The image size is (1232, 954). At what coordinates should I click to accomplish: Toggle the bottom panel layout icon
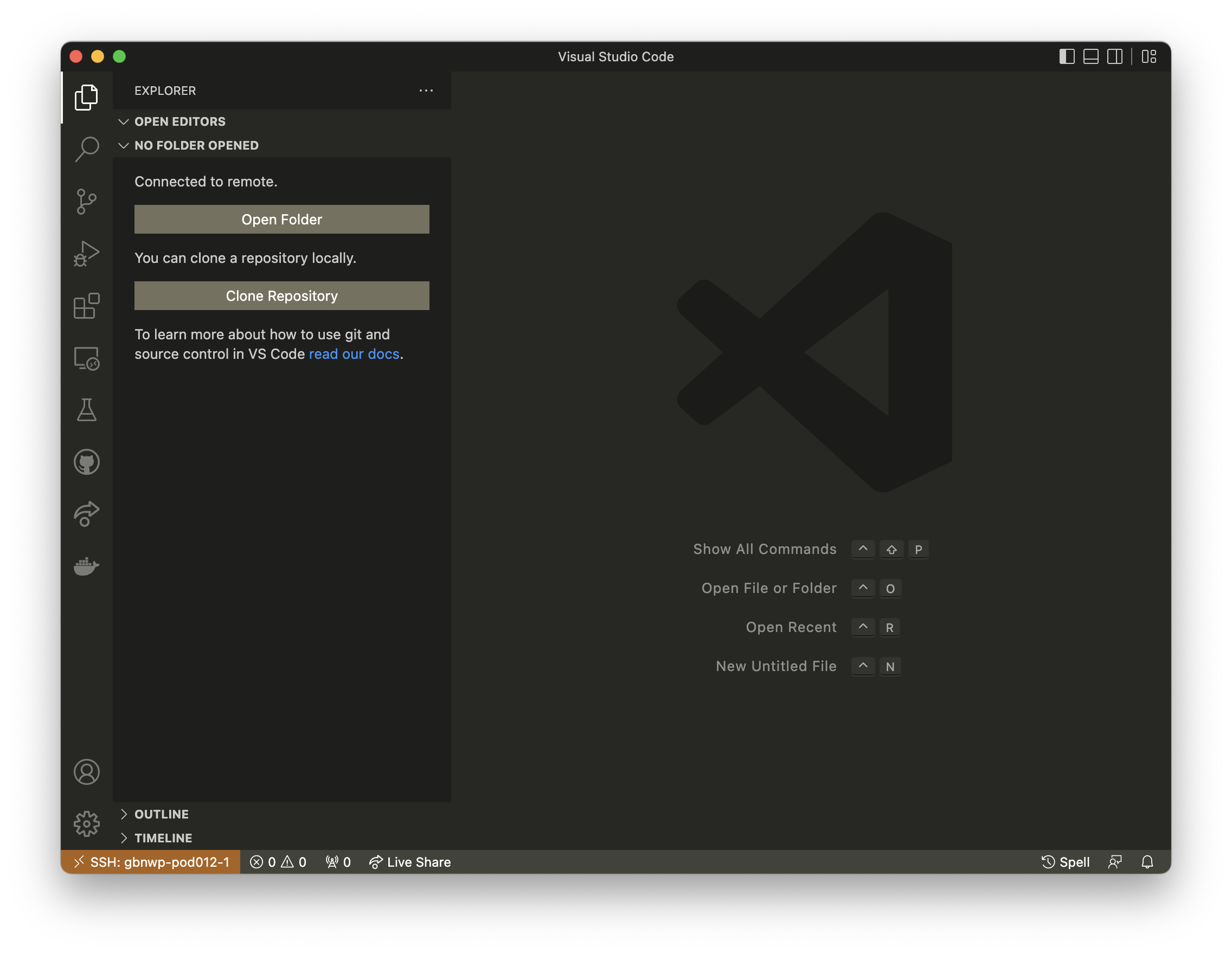pyautogui.click(x=1090, y=56)
